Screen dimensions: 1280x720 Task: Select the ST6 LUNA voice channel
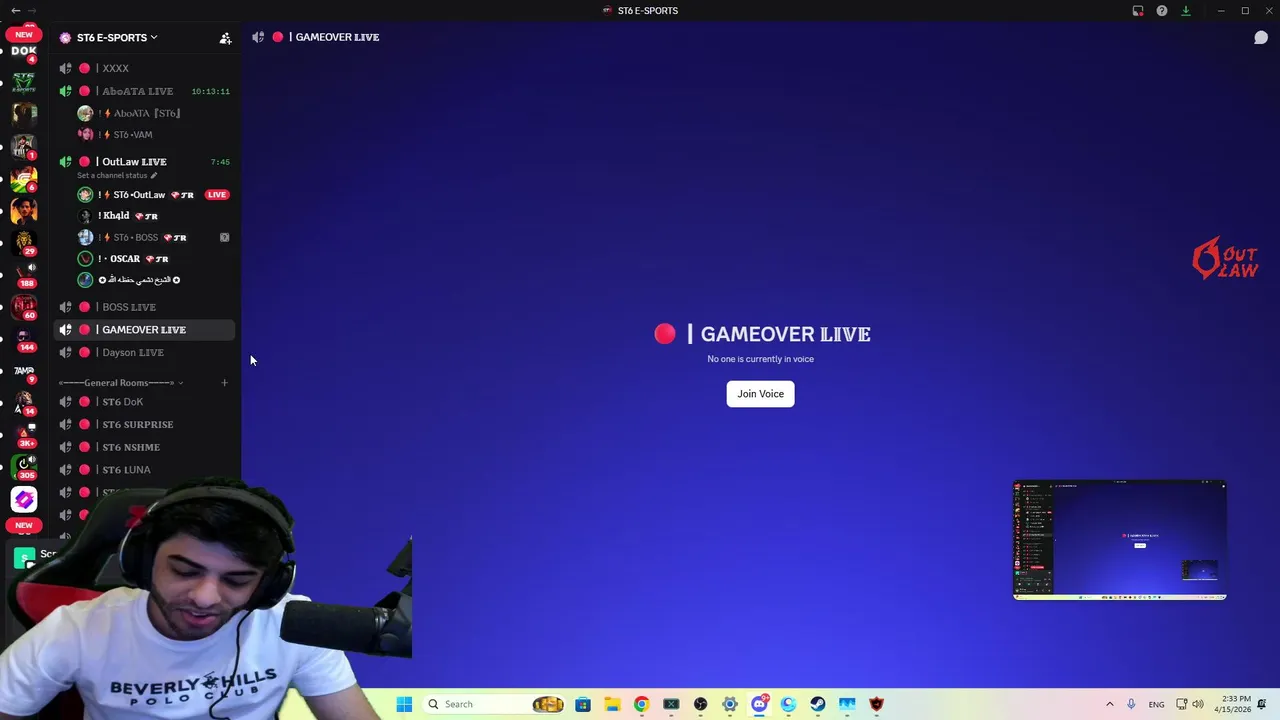(144, 470)
